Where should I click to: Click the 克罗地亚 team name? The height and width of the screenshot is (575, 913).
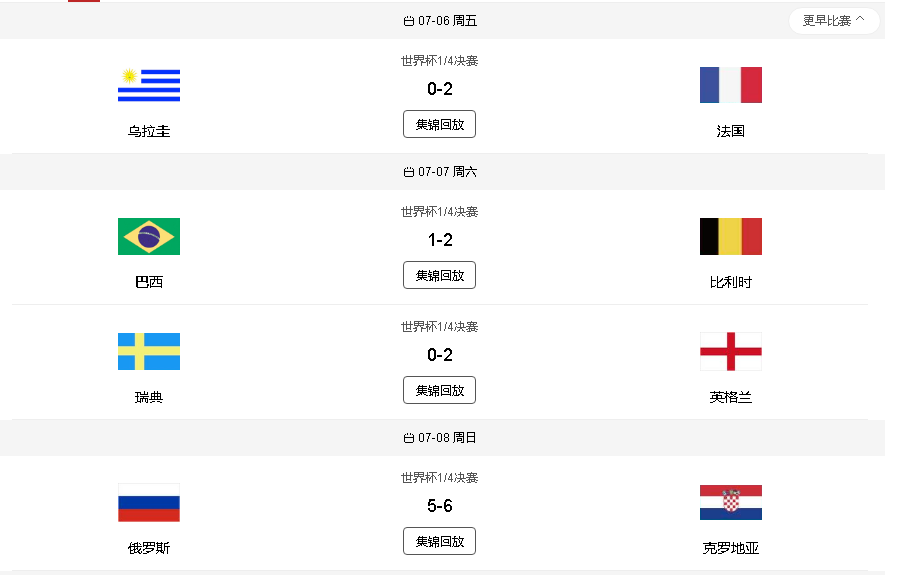731,548
